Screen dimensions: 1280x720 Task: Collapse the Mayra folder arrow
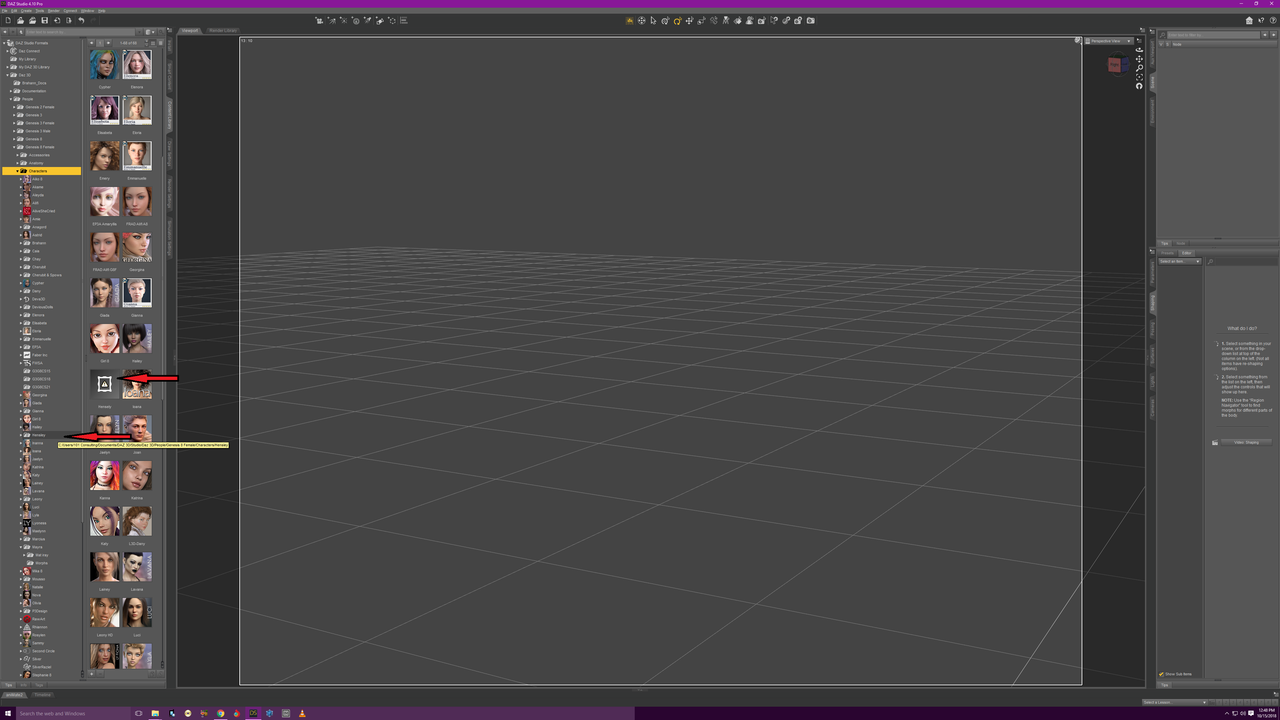tap(22, 547)
